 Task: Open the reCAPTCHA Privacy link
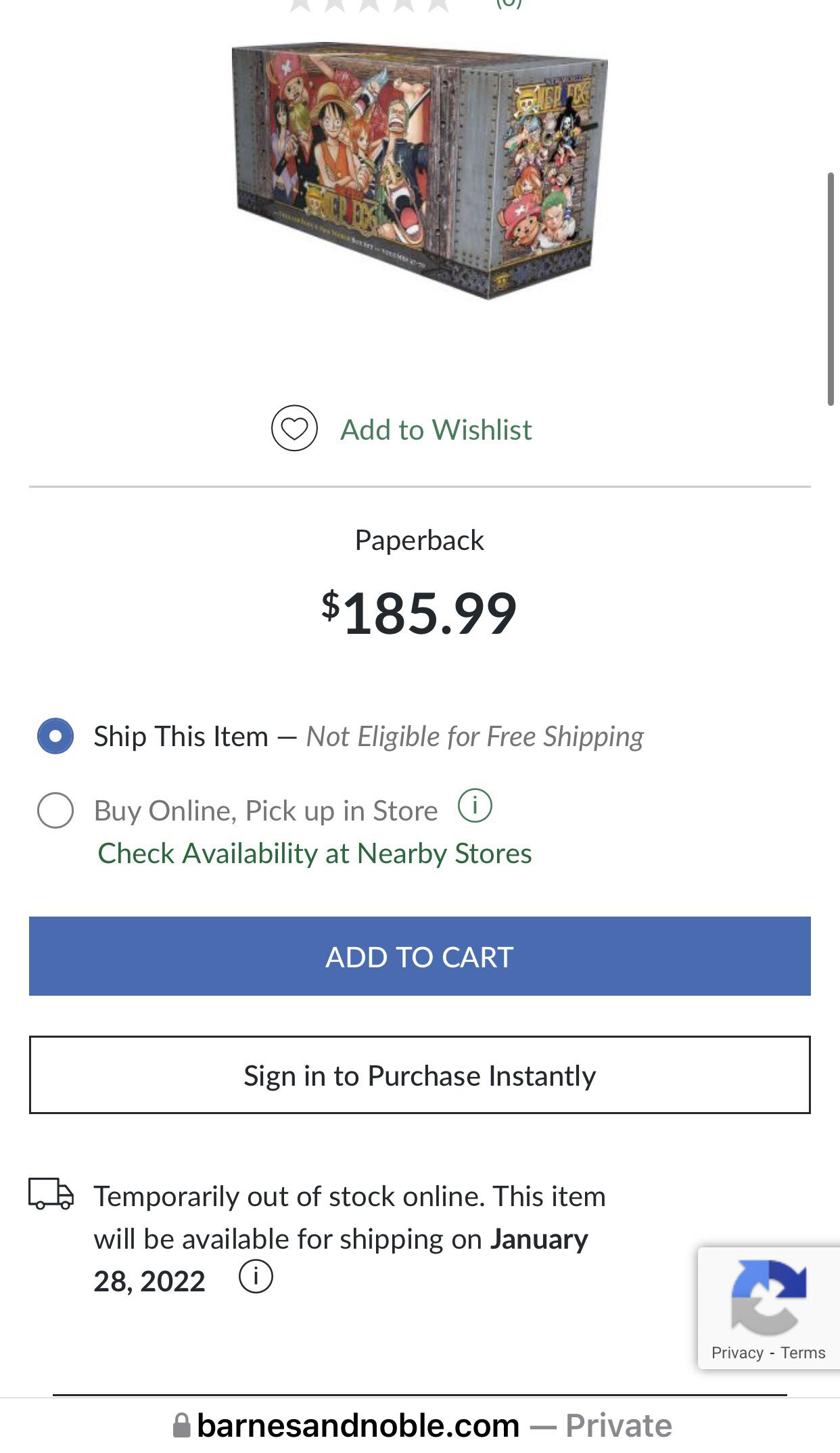pyautogui.click(x=737, y=1353)
